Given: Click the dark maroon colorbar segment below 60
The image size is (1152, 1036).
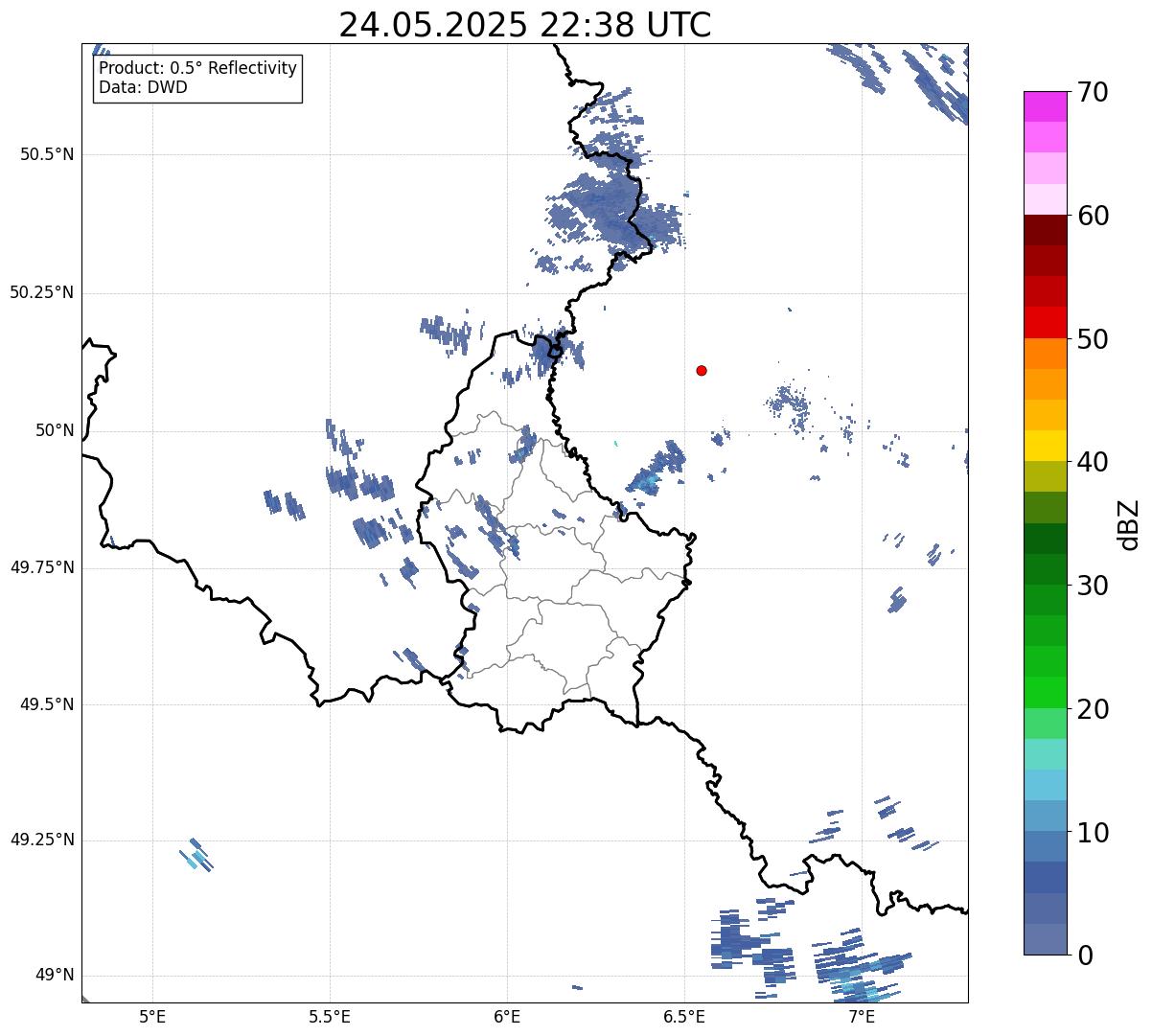Looking at the screenshot, I should point(1045,230).
